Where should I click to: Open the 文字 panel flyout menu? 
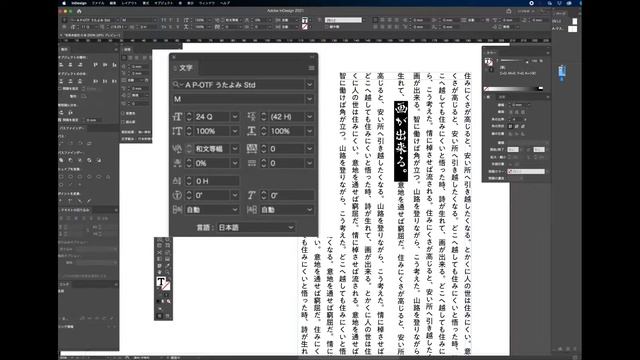click(311, 68)
